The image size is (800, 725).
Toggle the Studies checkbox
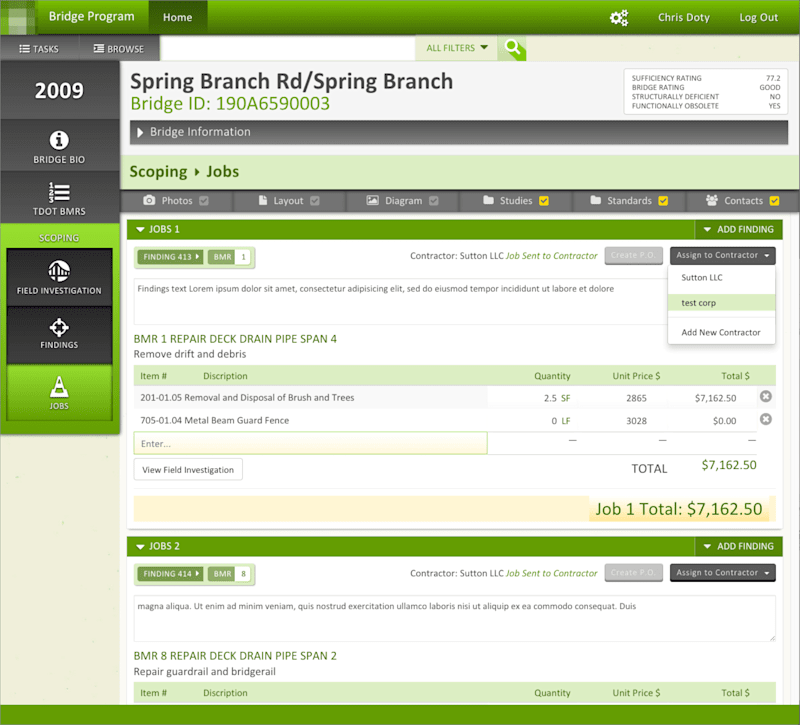pyautogui.click(x=544, y=201)
